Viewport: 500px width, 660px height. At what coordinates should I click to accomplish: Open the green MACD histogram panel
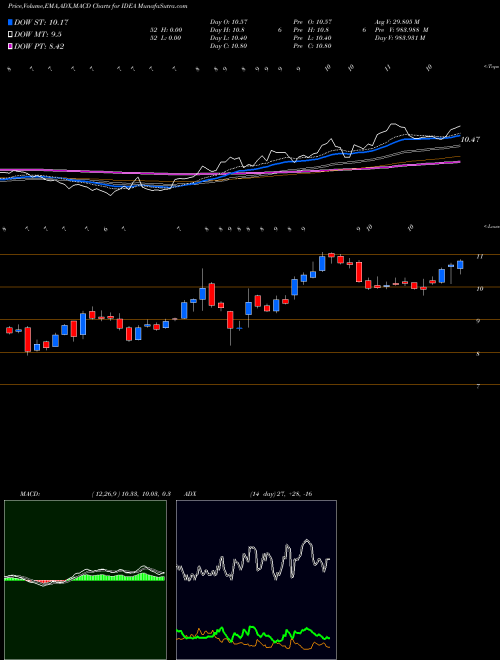[85, 580]
